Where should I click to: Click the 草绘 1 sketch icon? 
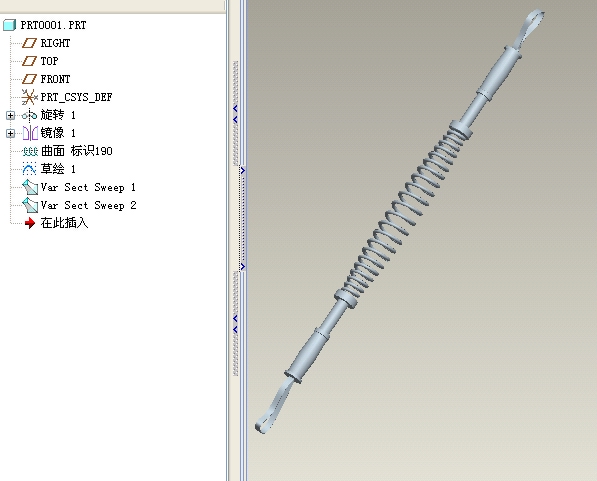29,169
